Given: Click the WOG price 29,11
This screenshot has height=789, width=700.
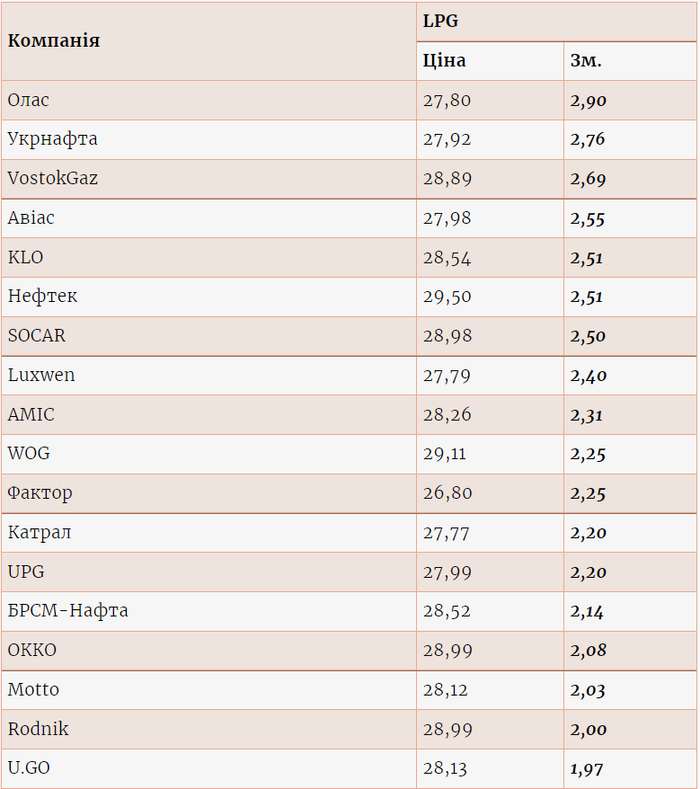Looking at the screenshot, I should (446, 454).
